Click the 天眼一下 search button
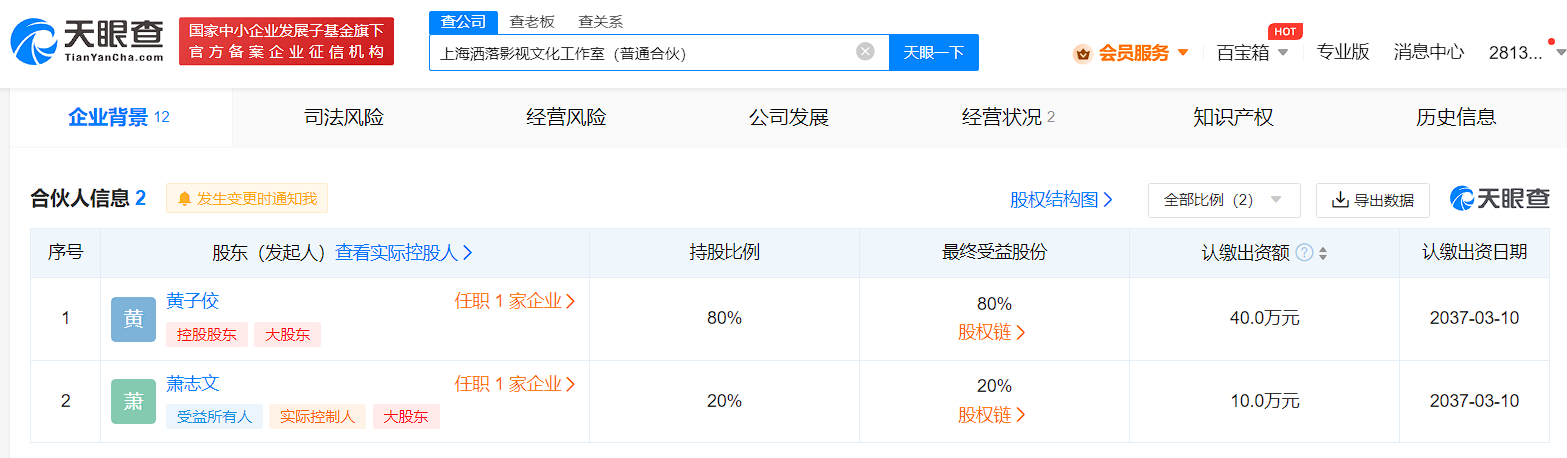 (934, 52)
